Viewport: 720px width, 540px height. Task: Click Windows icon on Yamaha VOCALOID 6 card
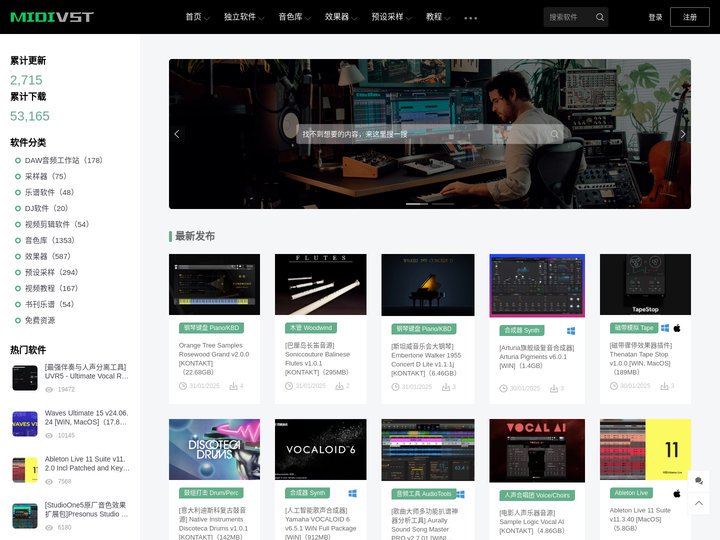tap(352, 493)
